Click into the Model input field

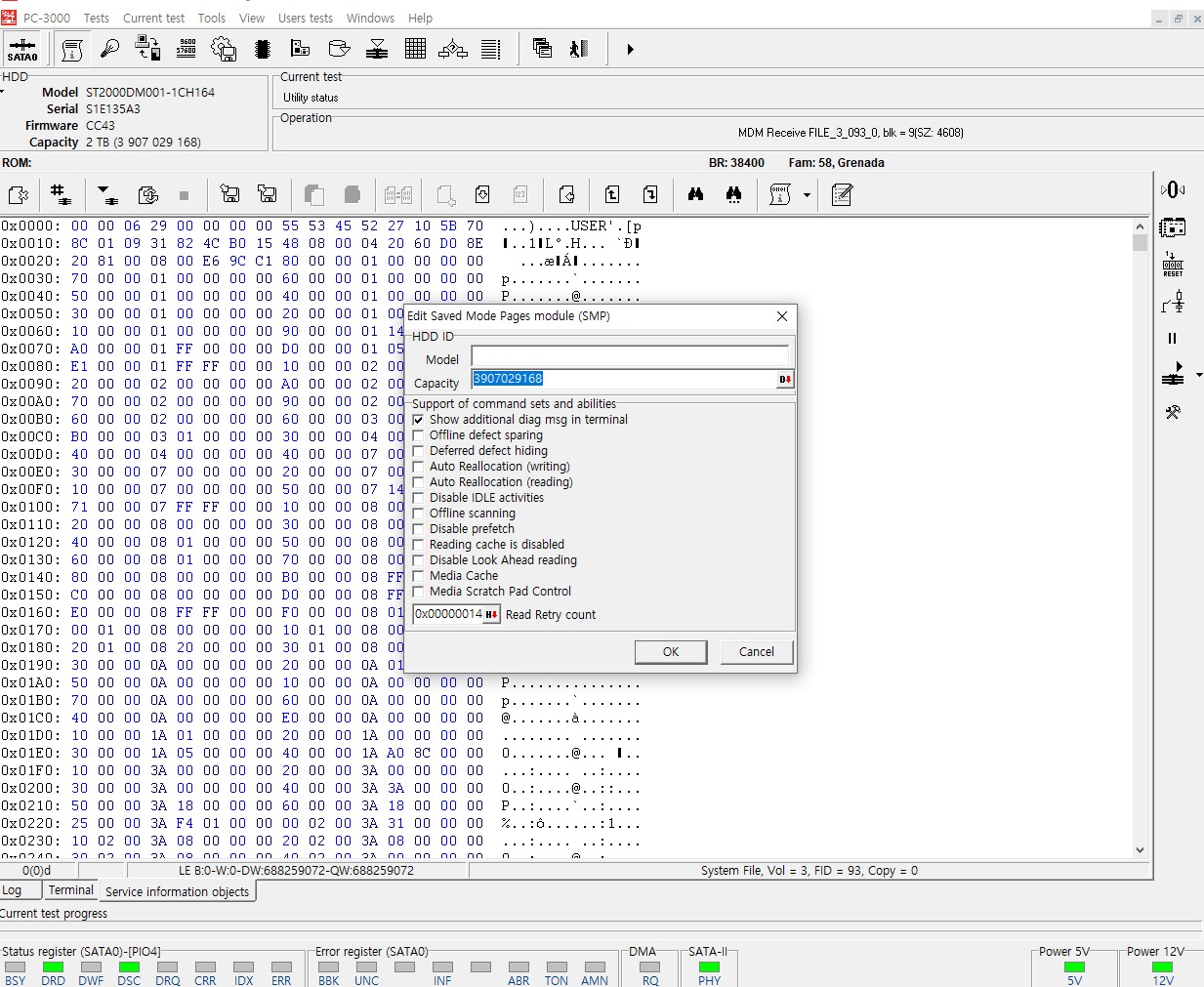pyautogui.click(x=629, y=356)
